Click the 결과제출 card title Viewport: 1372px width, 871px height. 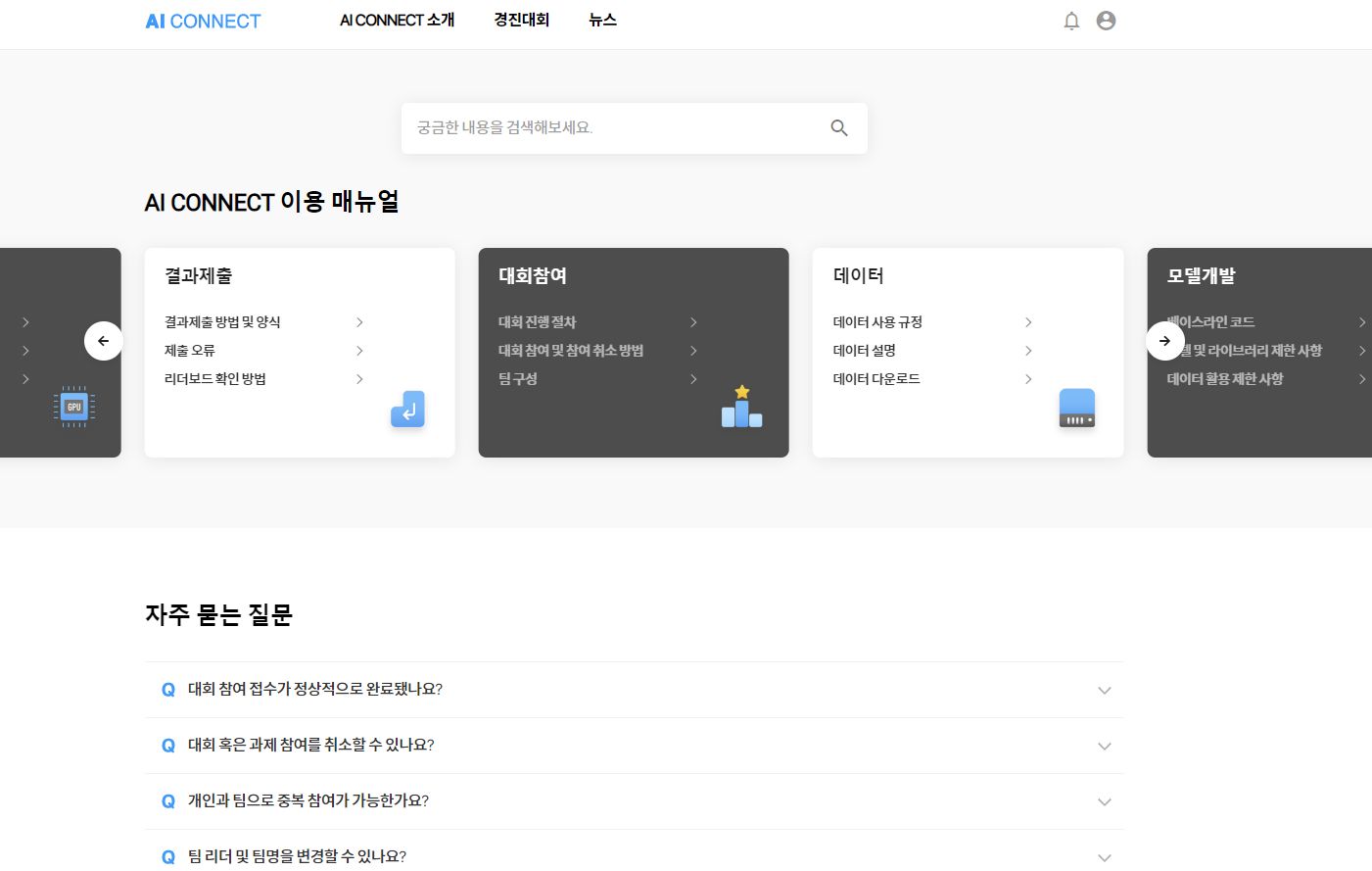tap(199, 276)
